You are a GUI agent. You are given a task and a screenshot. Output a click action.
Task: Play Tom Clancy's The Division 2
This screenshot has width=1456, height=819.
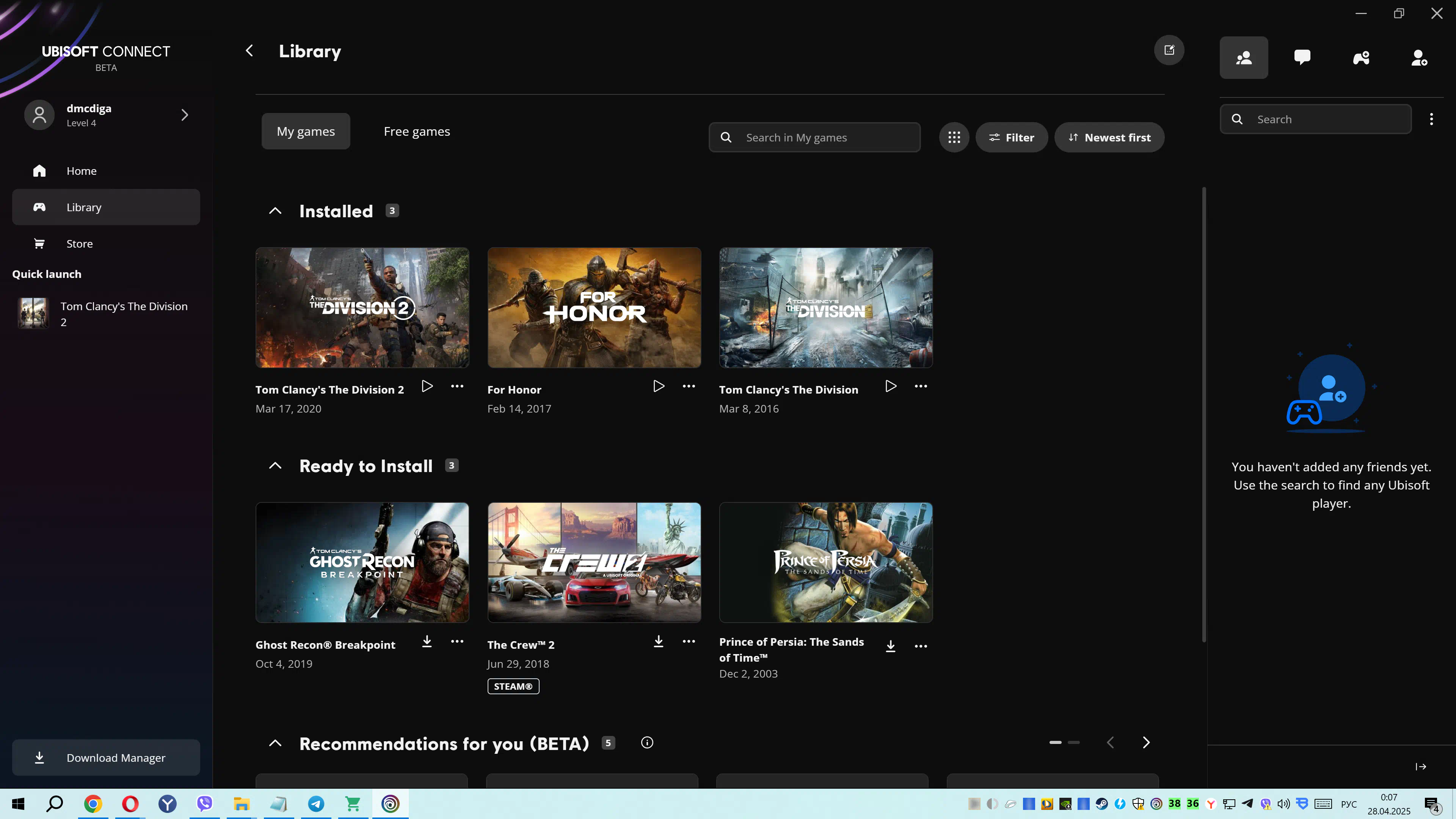(x=427, y=386)
